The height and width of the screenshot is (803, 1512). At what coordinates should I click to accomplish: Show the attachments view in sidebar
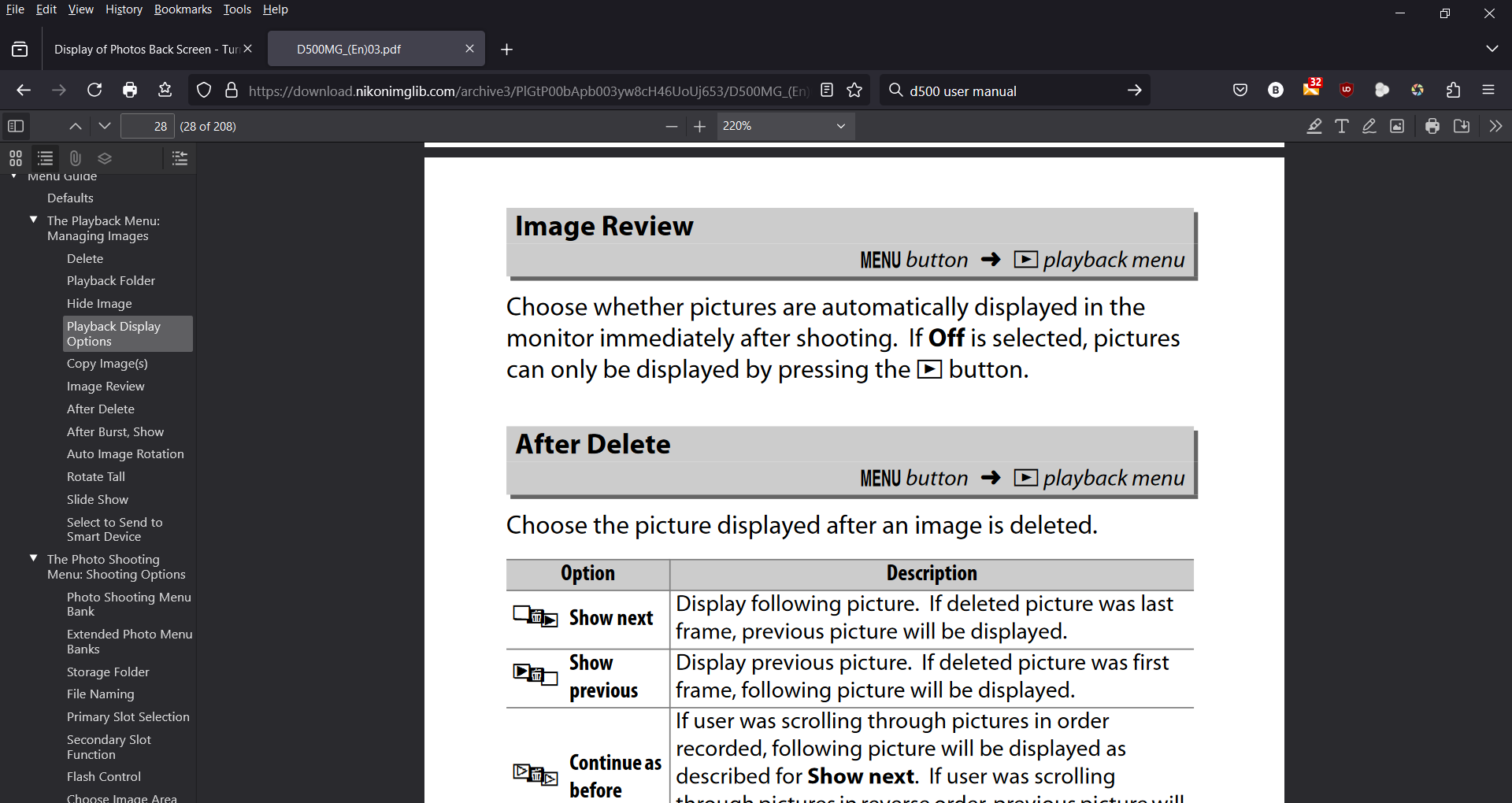tap(76, 158)
